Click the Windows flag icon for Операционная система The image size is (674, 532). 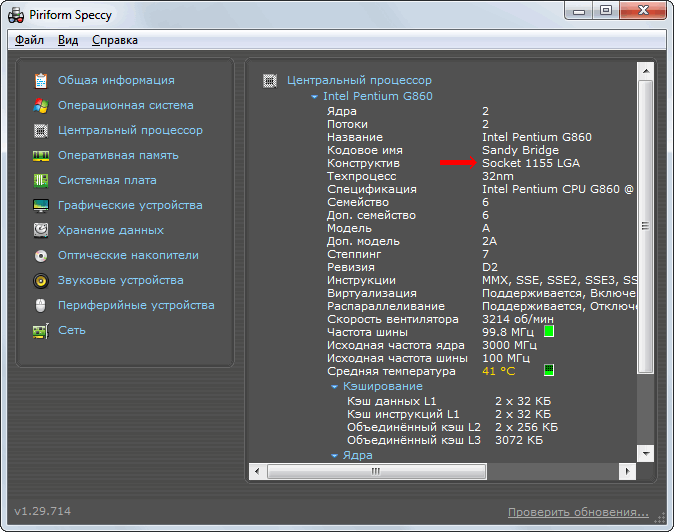click(41, 105)
